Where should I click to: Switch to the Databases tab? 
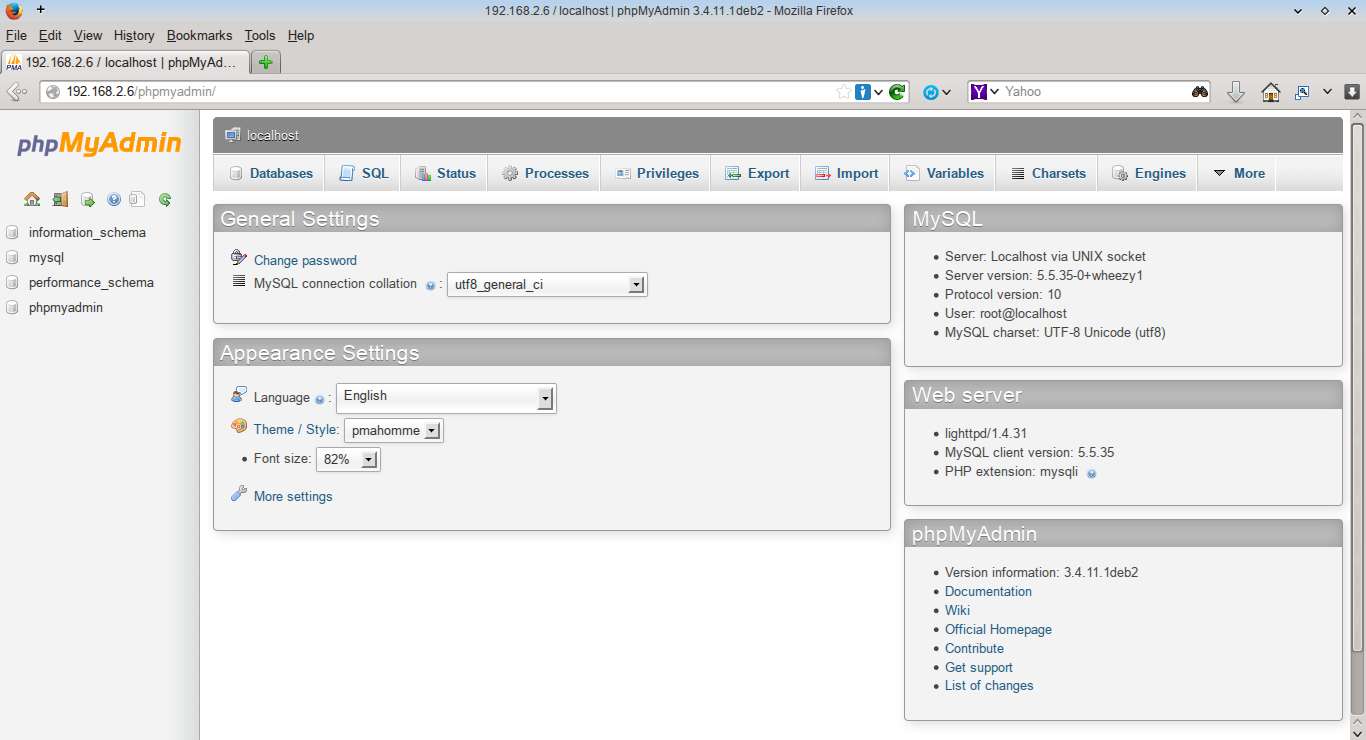(270, 173)
